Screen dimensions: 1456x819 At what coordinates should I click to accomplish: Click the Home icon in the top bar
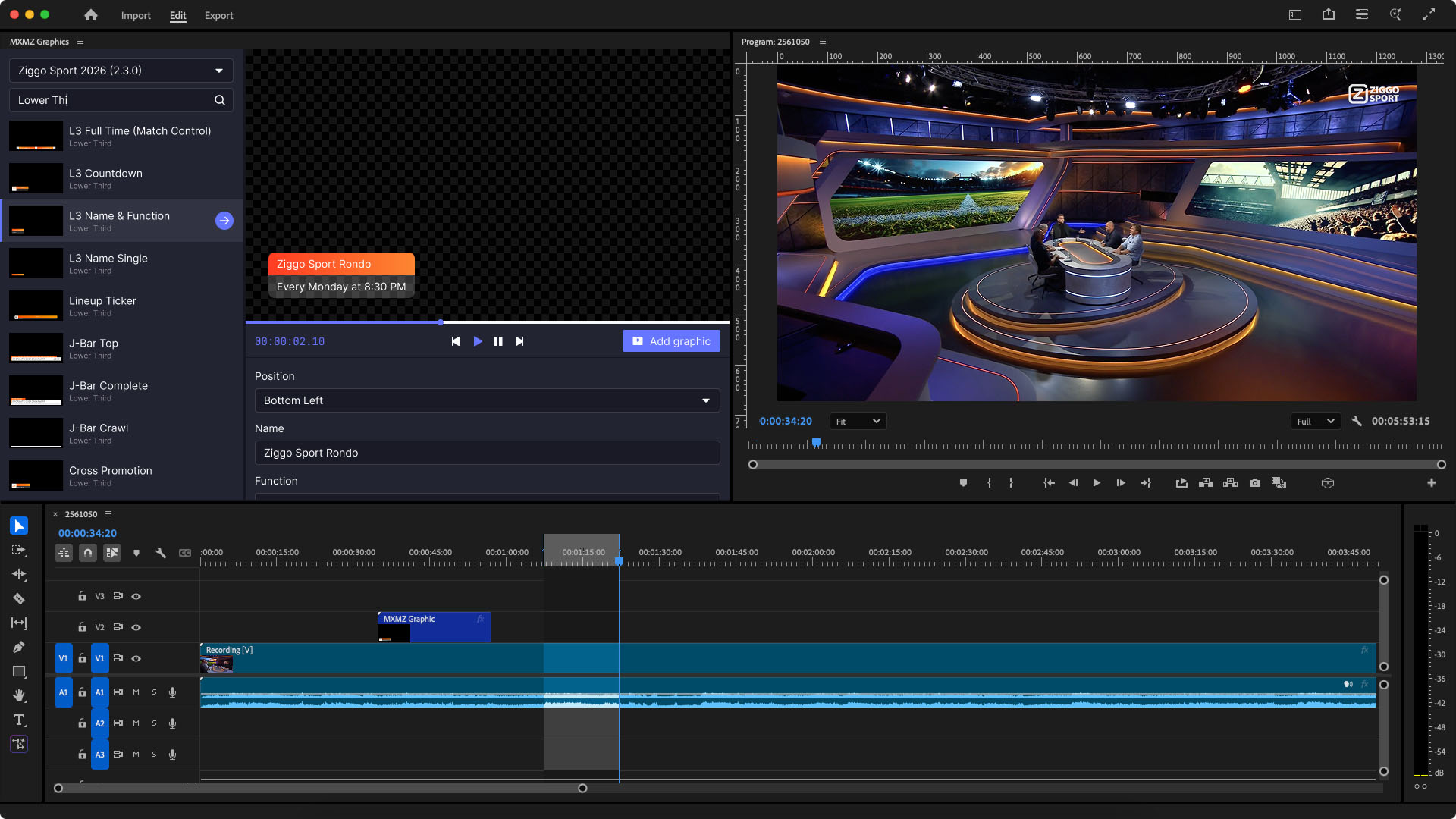91,15
